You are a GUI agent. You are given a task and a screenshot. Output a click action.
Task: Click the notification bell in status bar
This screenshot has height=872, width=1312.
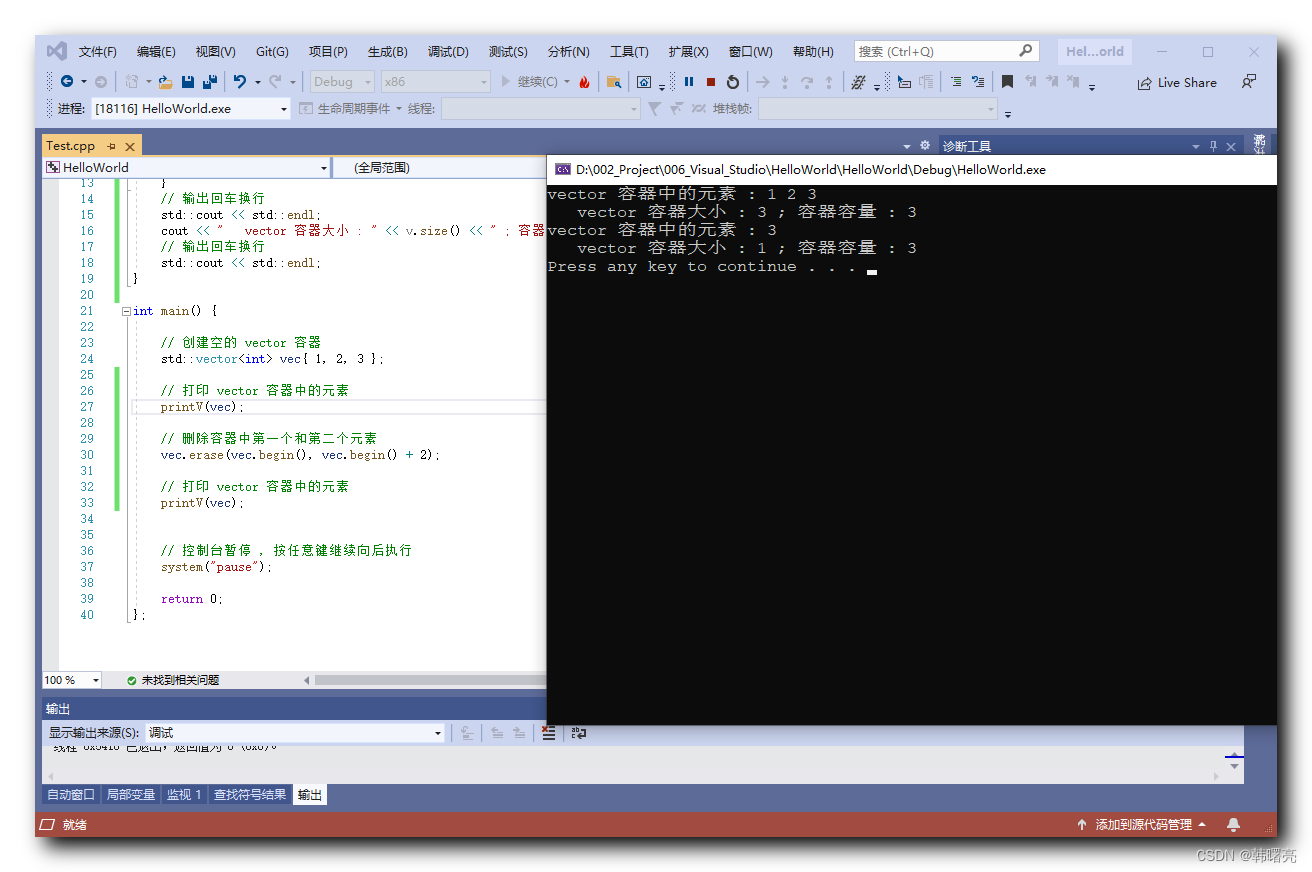(x=1233, y=825)
